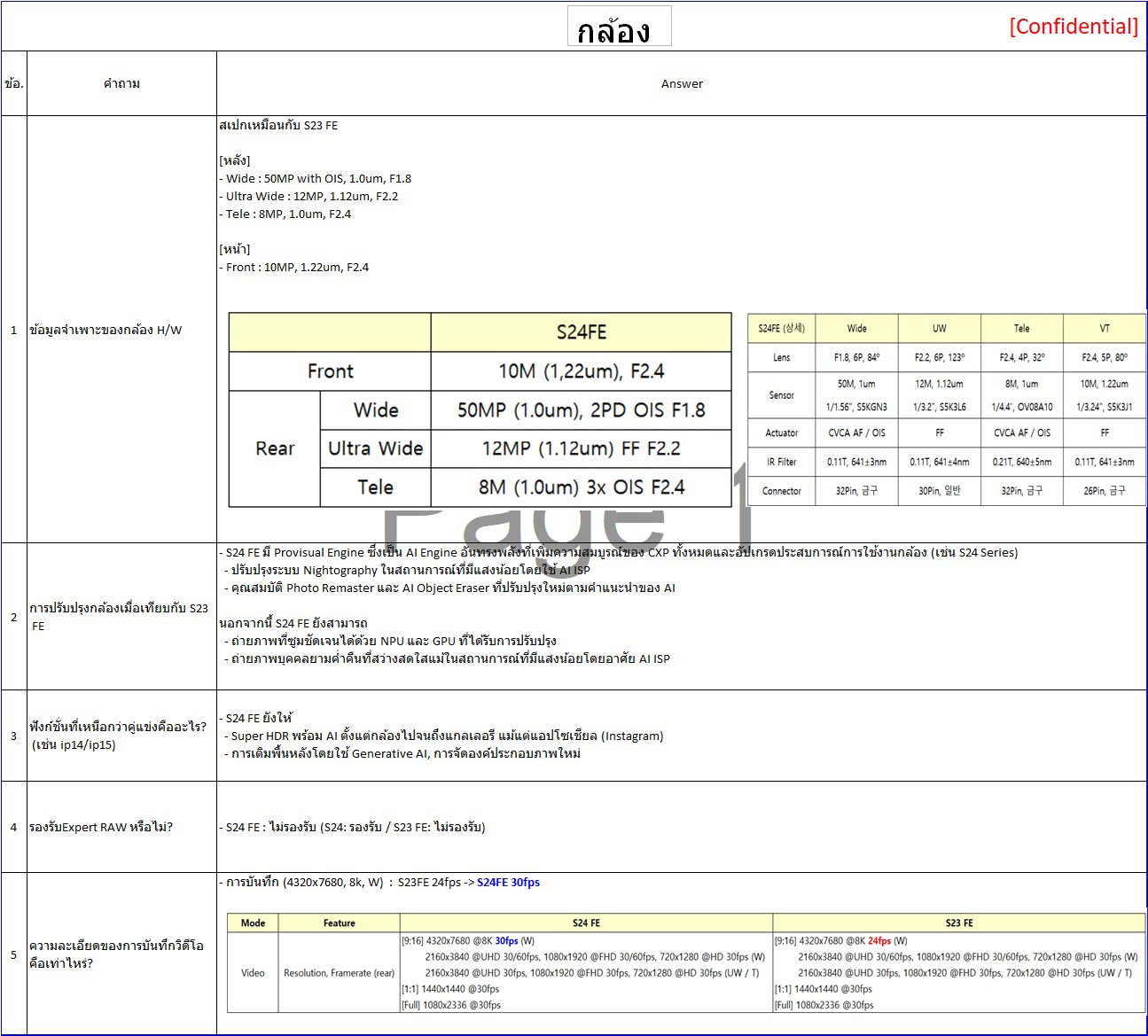Select the red 24fps value

point(879,941)
